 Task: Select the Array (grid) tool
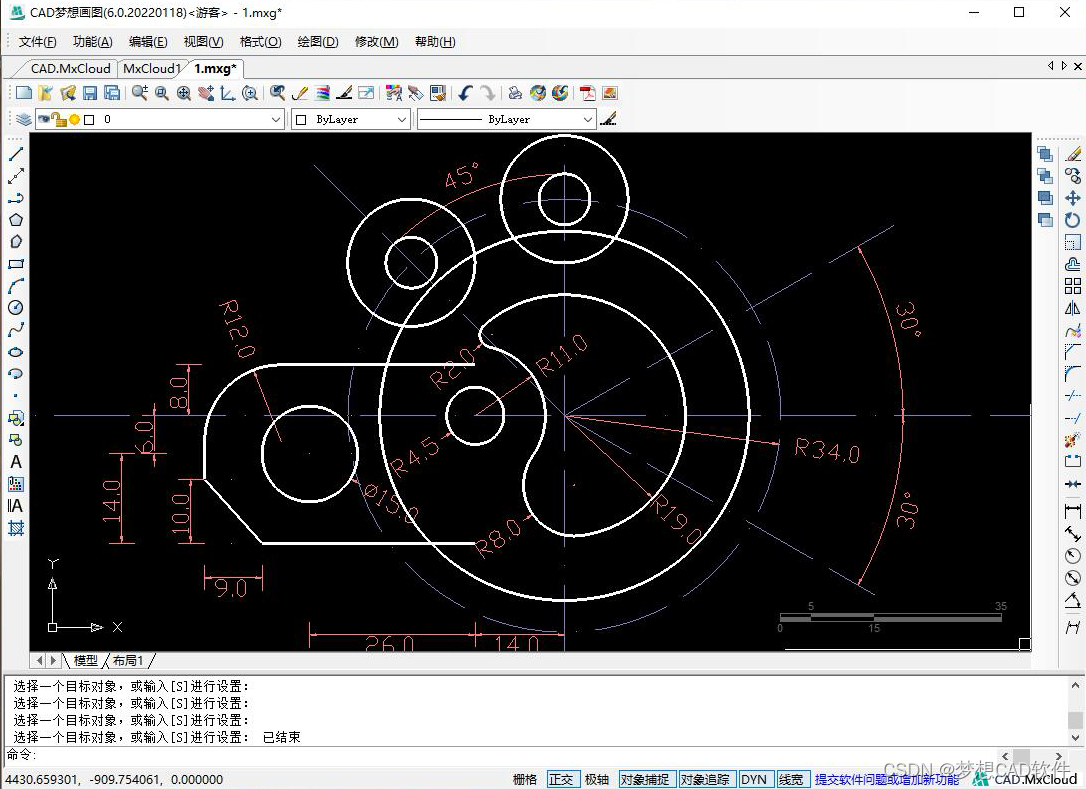coord(1073,286)
